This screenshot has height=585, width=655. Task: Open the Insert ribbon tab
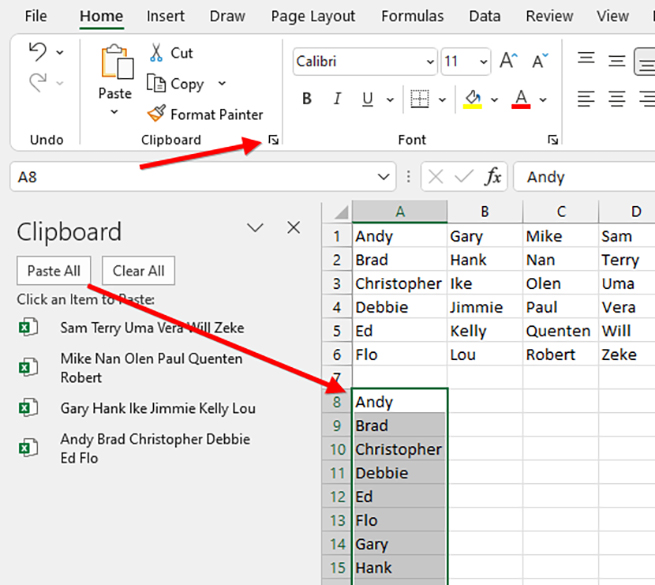[165, 16]
